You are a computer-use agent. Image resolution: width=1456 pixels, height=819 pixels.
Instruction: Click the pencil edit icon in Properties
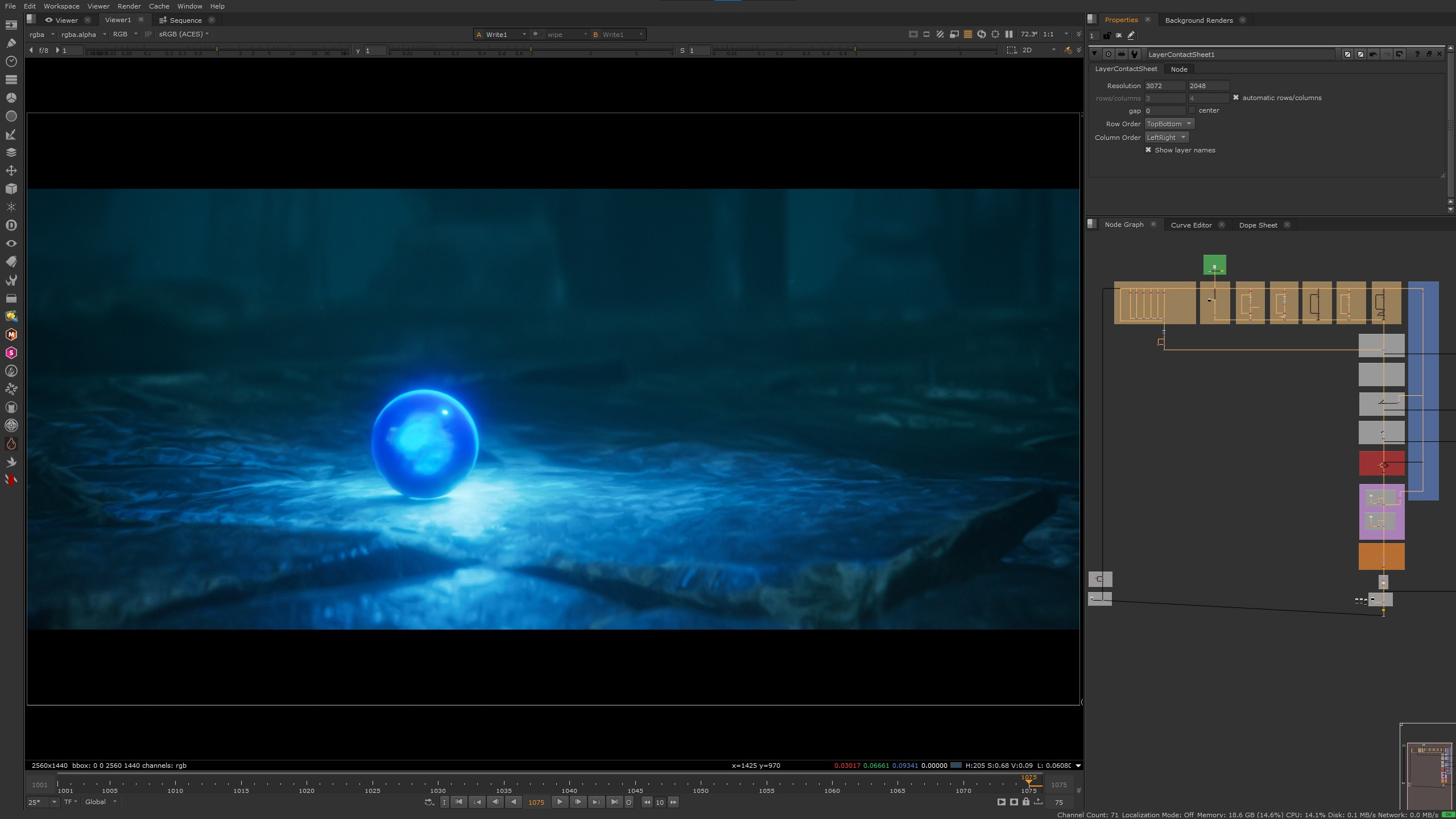click(1131, 35)
